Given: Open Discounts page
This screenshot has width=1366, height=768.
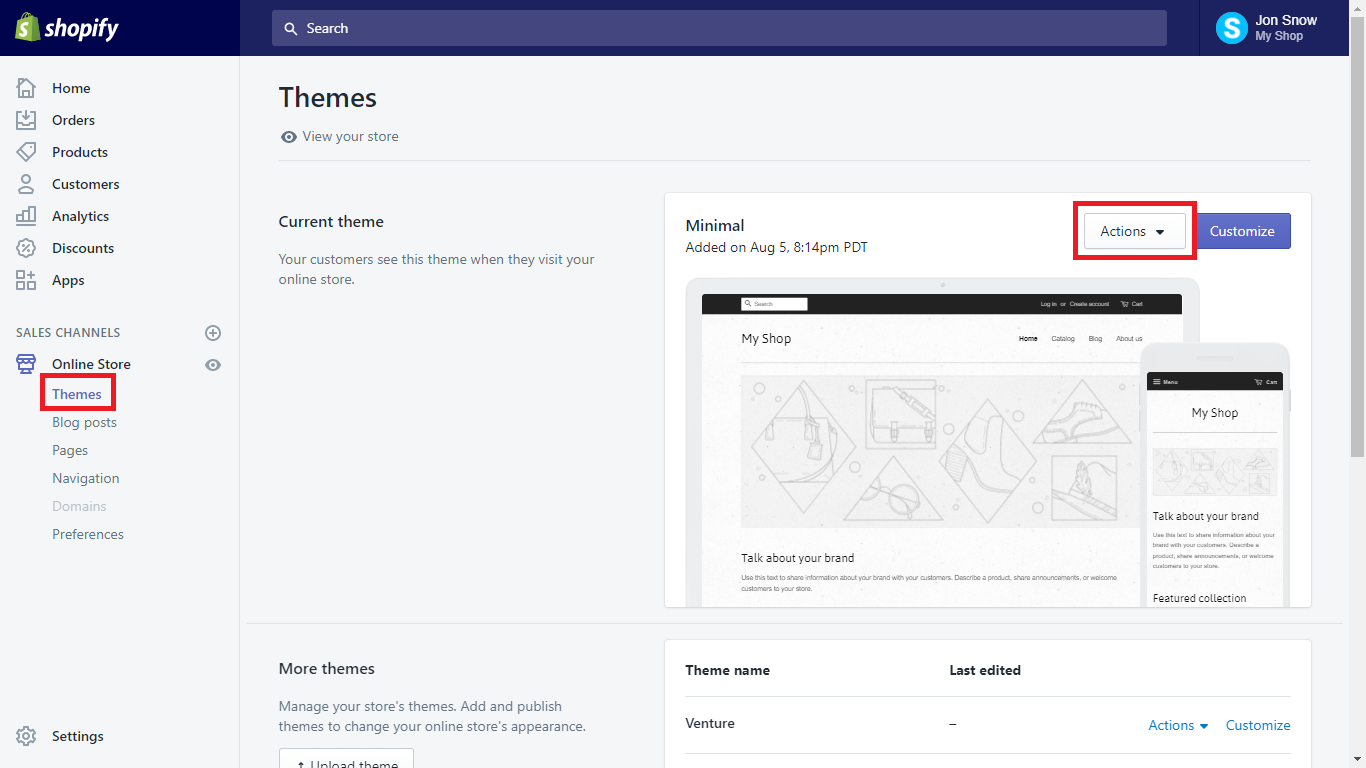Looking at the screenshot, I should [83, 248].
